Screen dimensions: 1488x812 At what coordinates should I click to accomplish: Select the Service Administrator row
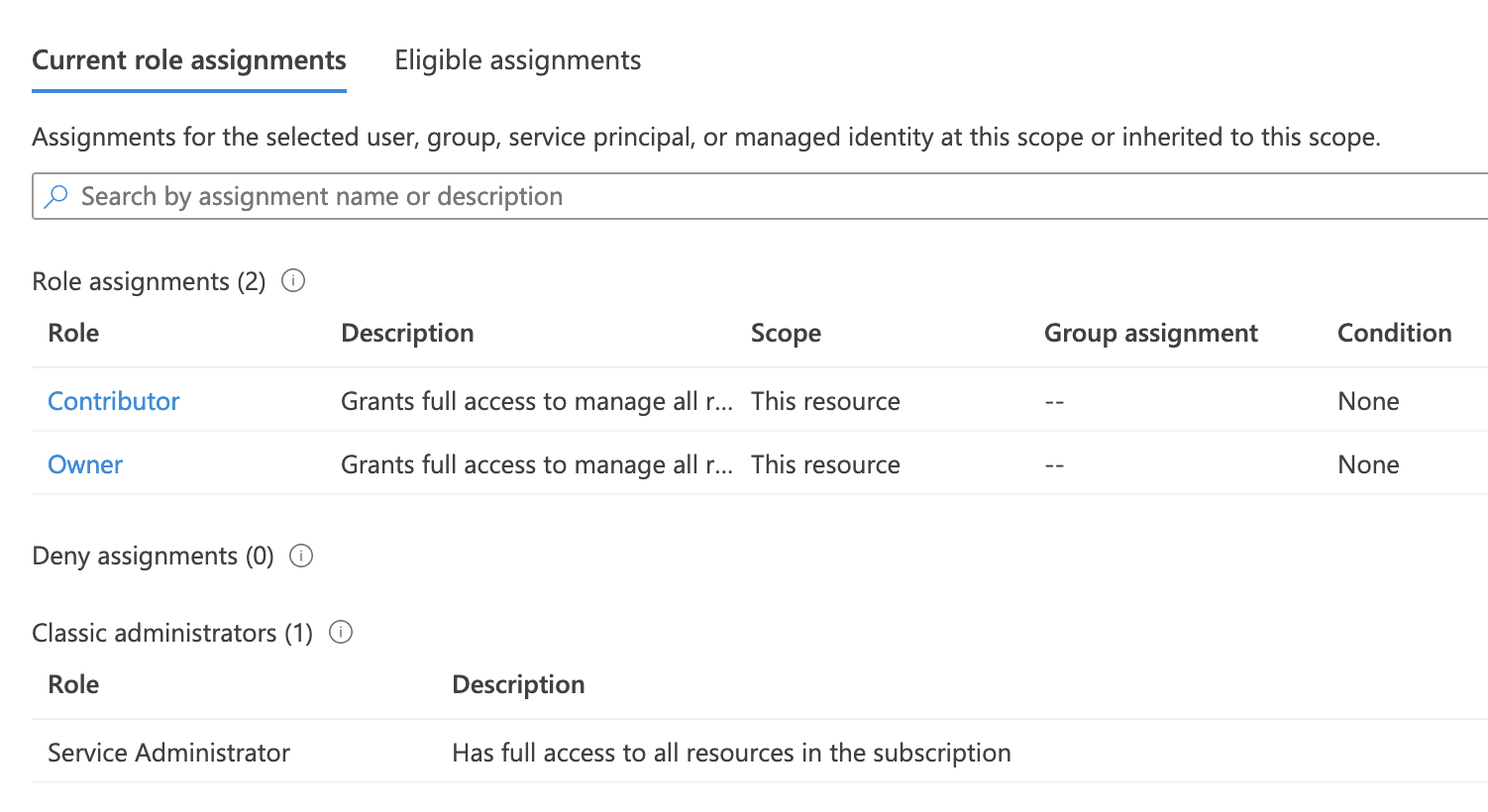(x=168, y=753)
